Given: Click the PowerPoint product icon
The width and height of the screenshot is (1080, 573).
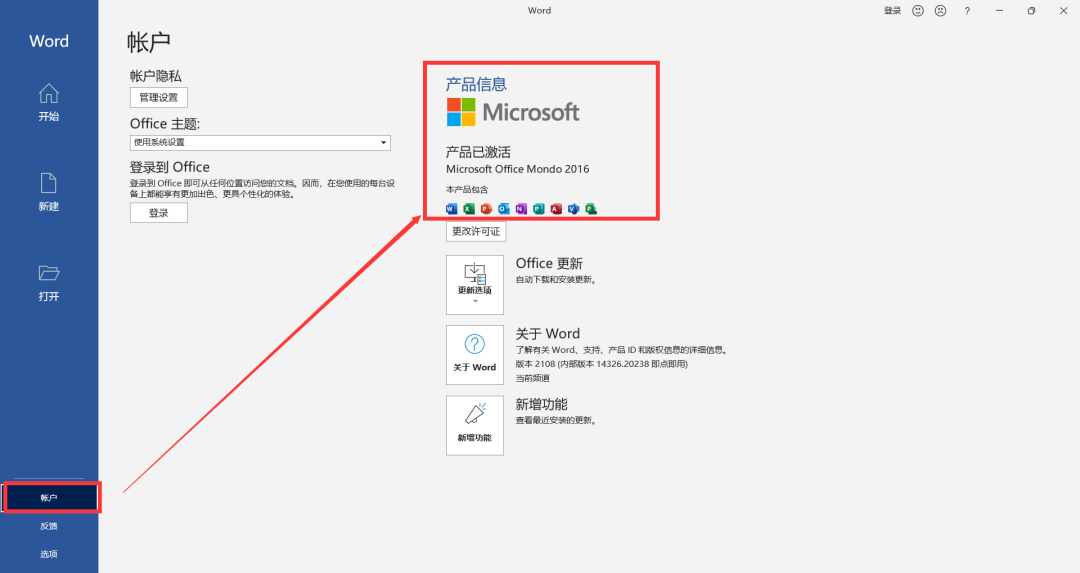Looking at the screenshot, I should point(486,209).
